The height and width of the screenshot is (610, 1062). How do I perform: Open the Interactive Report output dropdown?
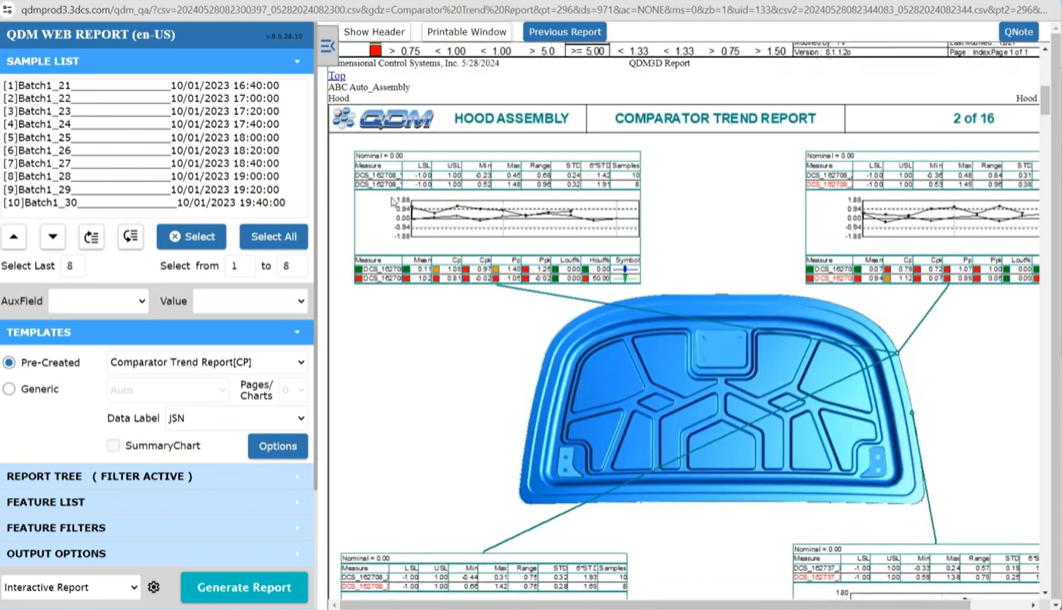pyautogui.click(x=70, y=587)
